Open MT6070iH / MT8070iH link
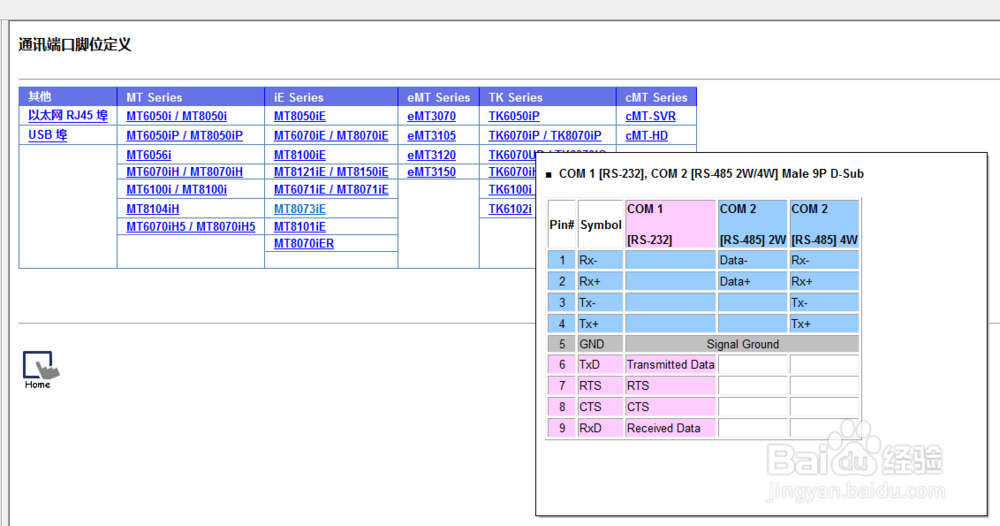The width and height of the screenshot is (1000, 526). tap(184, 172)
